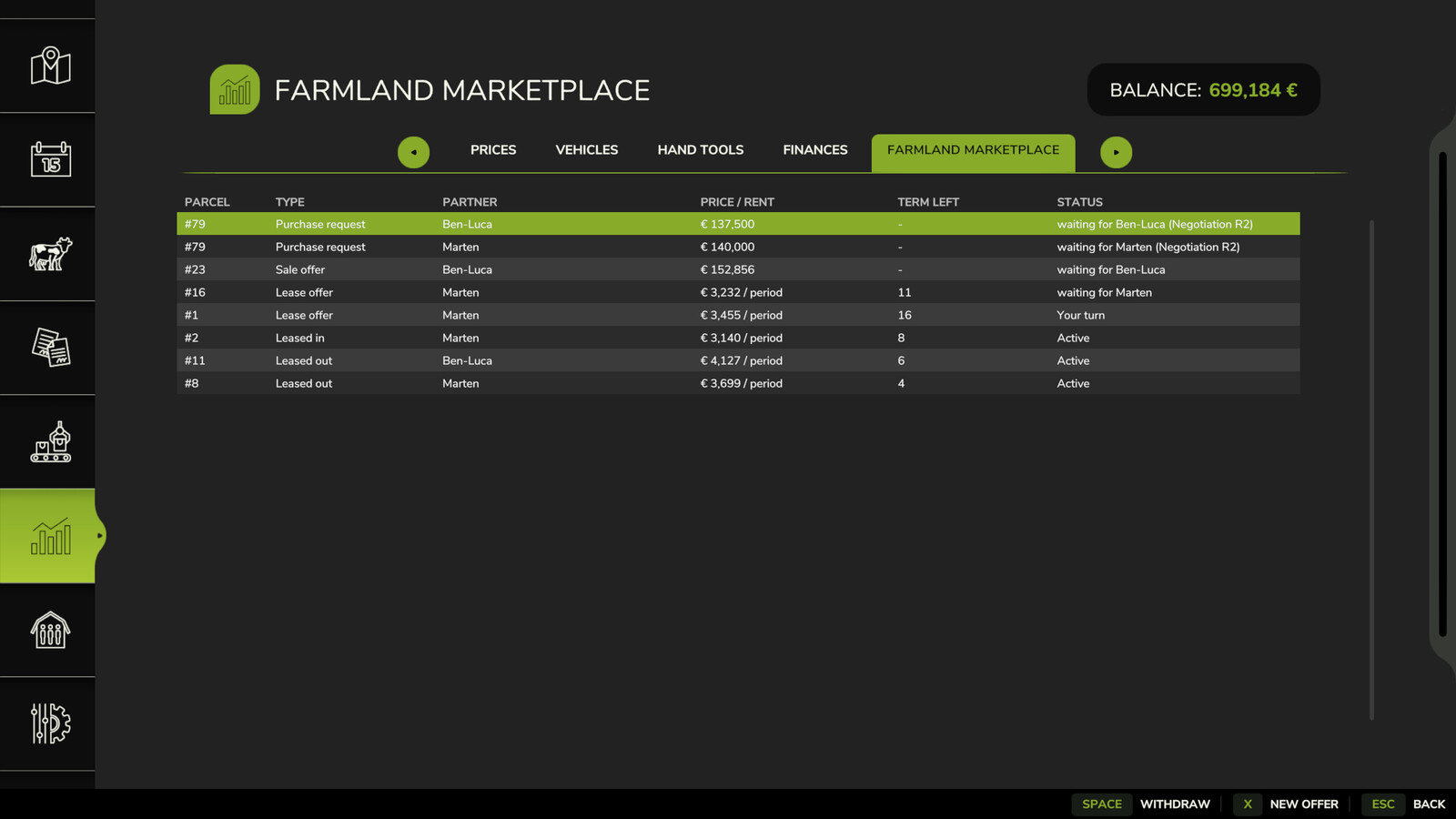Open the map sidebar icon
The image size is (1456, 819).
(51, 66)
